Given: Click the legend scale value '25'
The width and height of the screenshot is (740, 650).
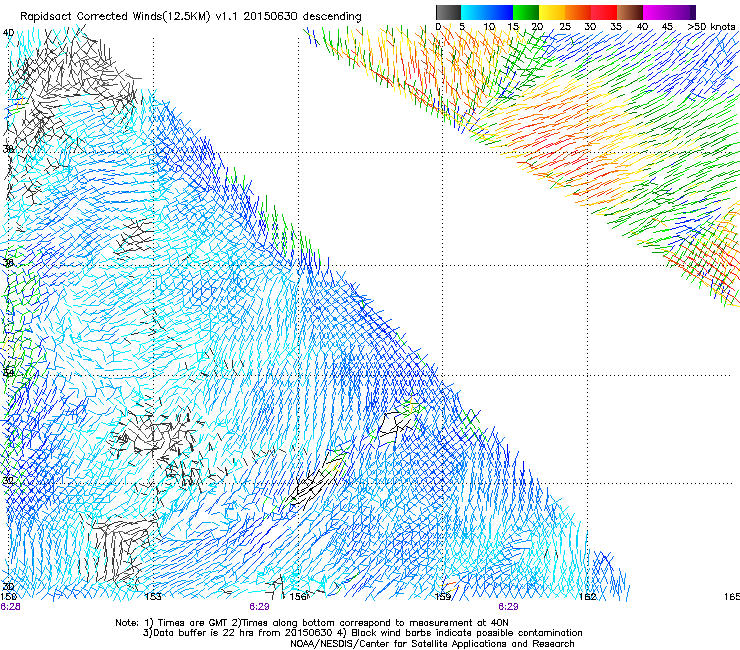Looking at the screenshot, I should pos(565,27).
